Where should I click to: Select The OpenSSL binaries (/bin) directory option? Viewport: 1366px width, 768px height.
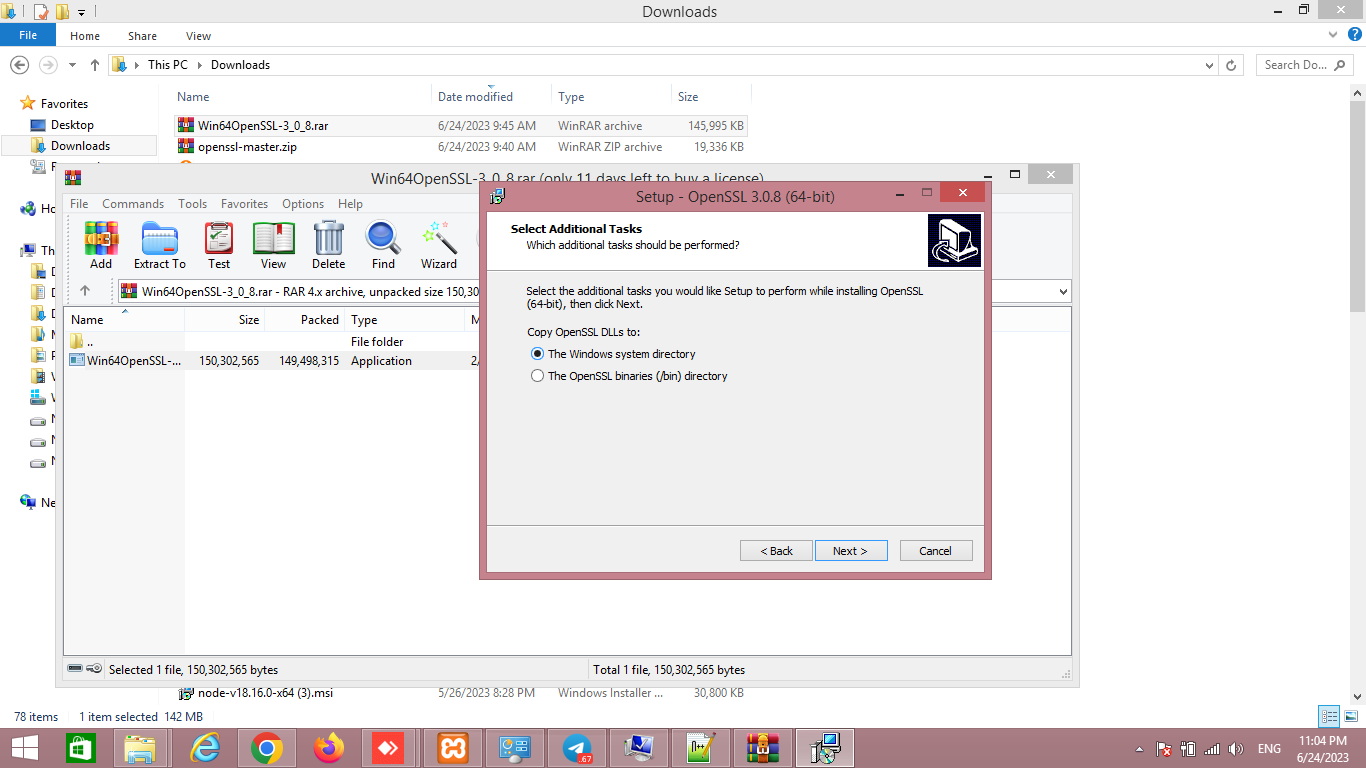(629, 376)
